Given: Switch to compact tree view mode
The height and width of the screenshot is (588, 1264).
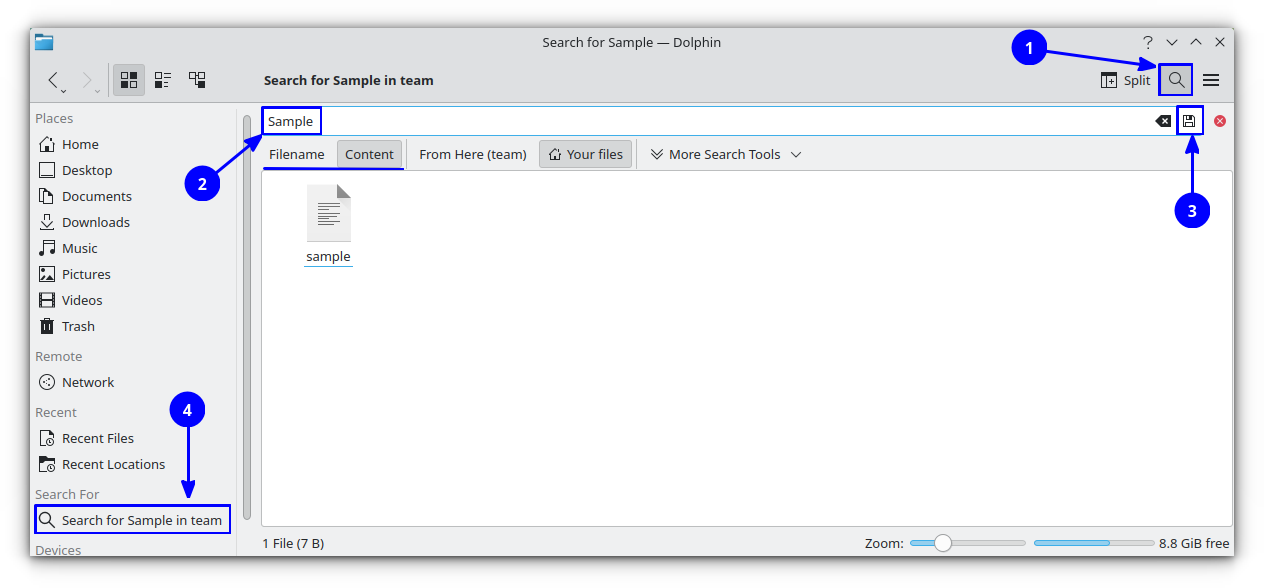Looking at the screenshot, I should pyautogui.click(x=196, y=80).
